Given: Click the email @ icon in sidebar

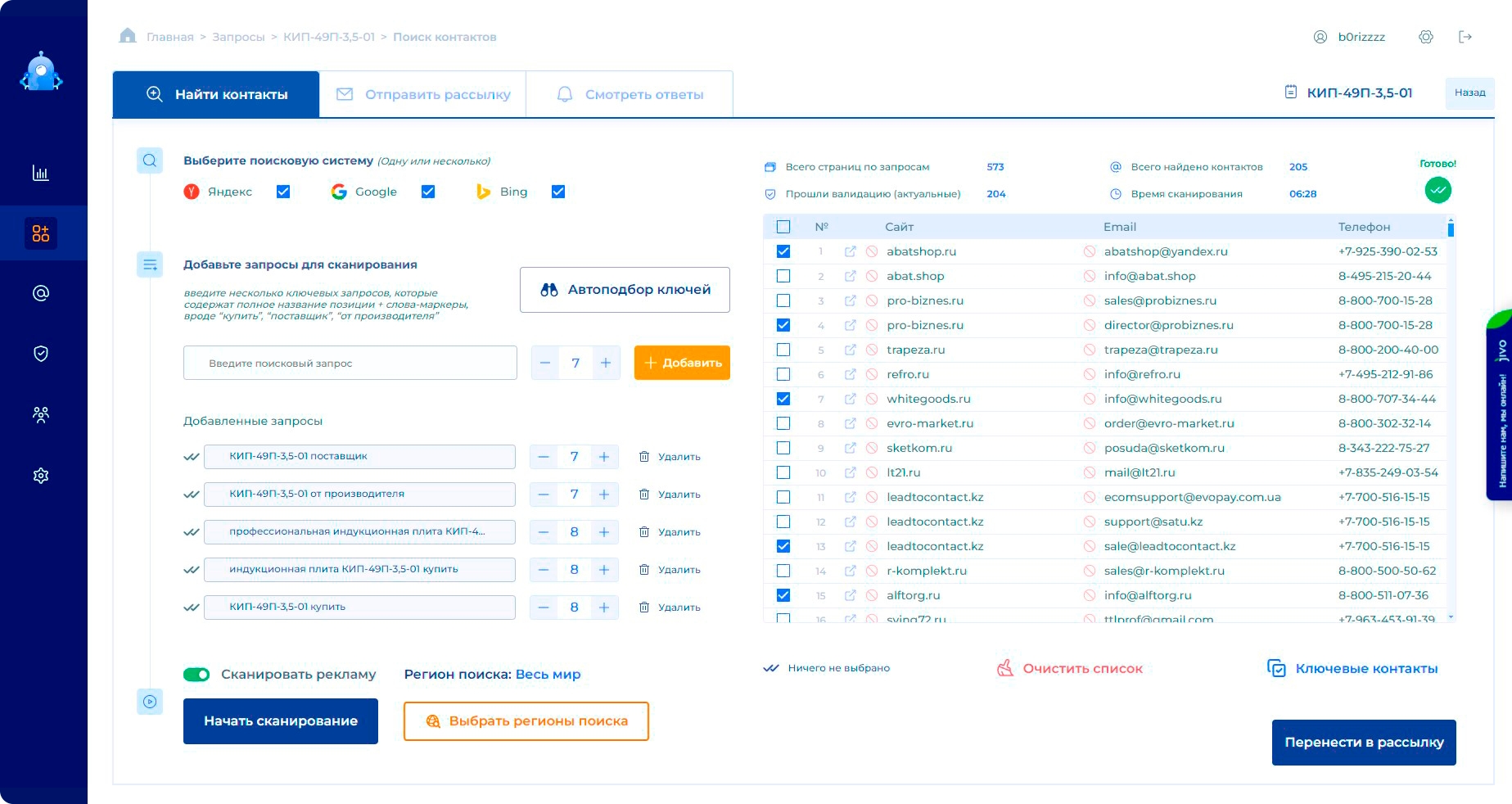Looking at the screenshot, I should click(40, 293).
